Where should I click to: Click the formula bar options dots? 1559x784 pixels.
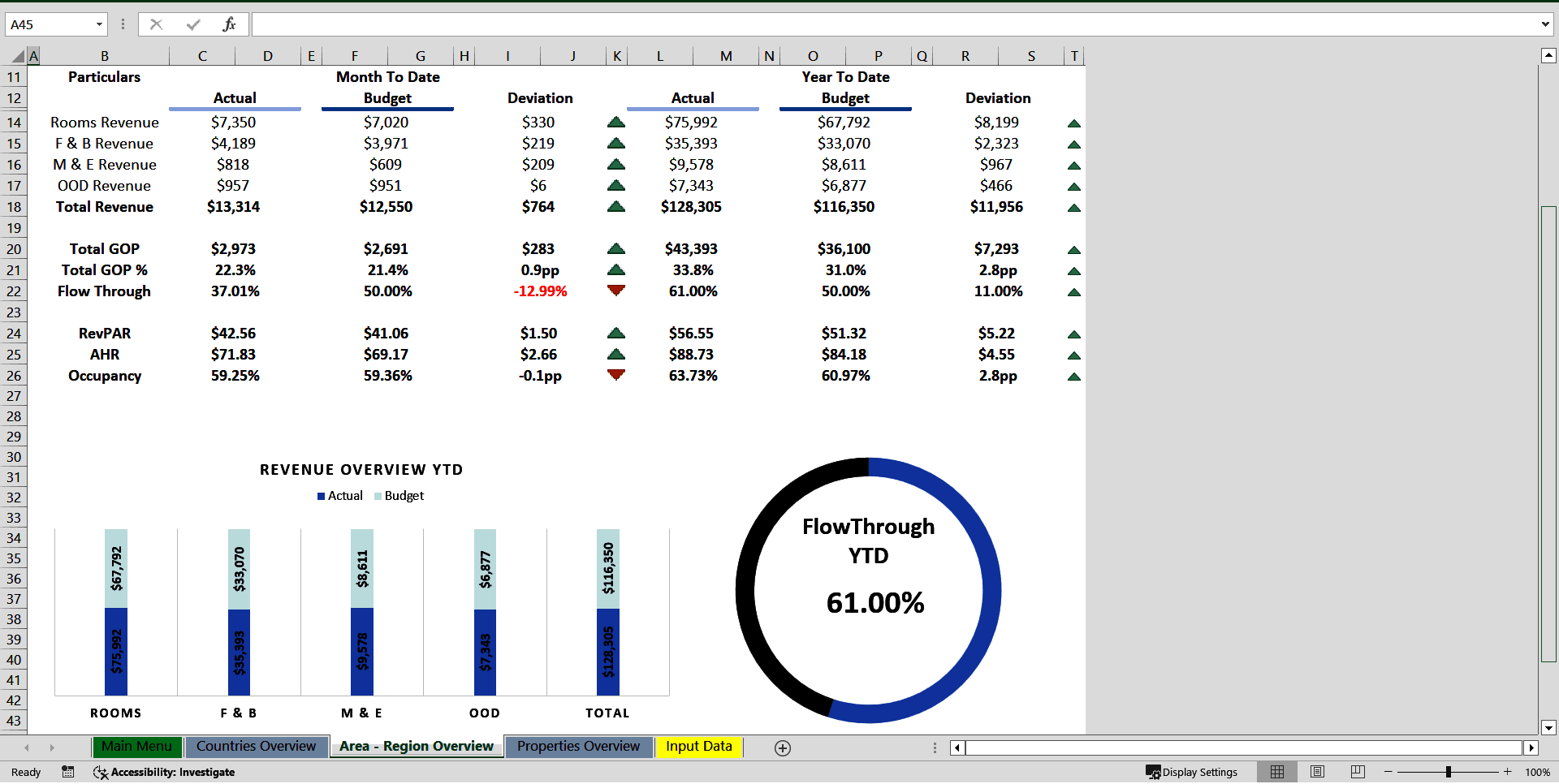click(123, 24)
